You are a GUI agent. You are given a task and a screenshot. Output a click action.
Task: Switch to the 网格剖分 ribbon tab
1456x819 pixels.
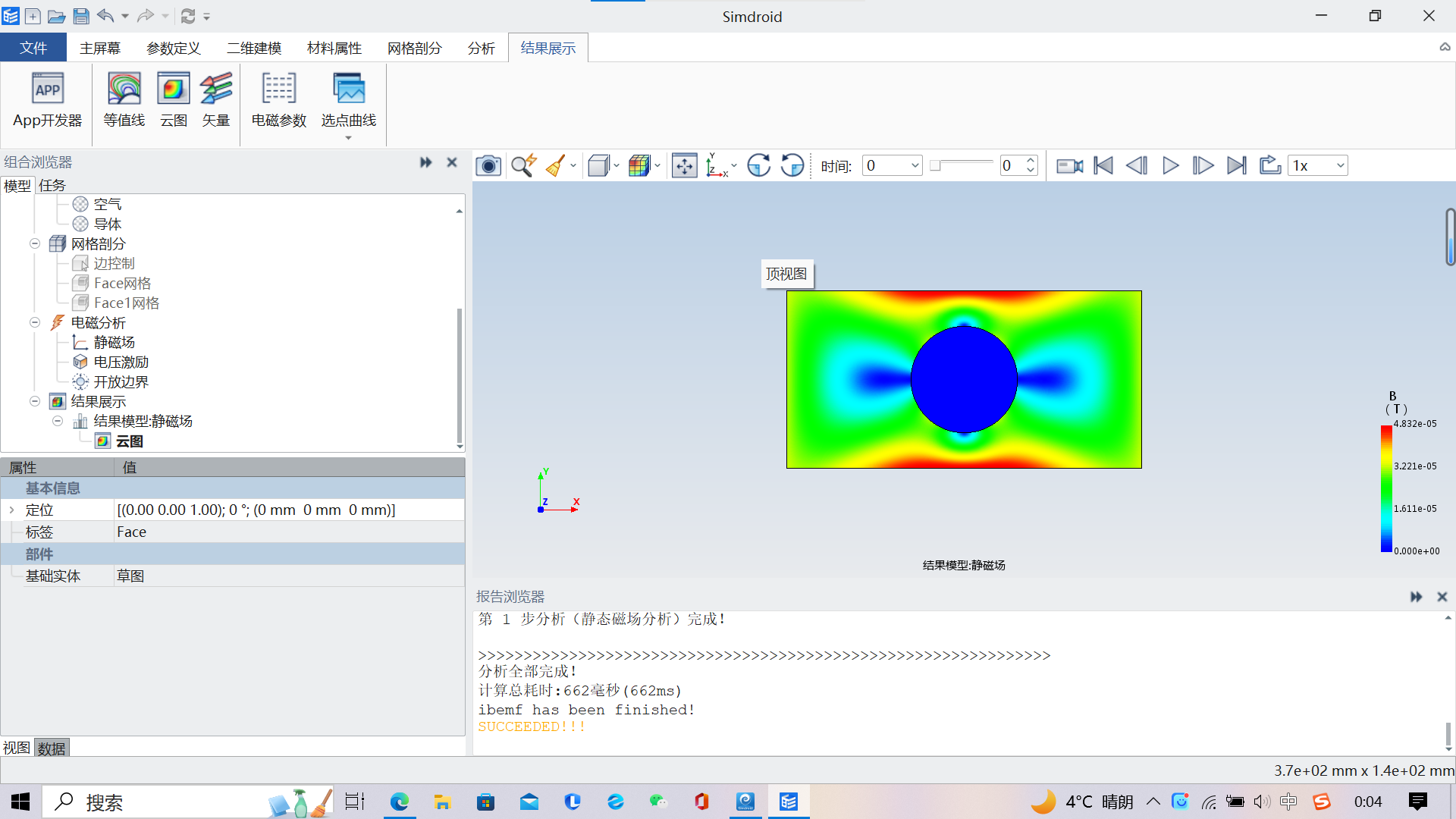415,48
